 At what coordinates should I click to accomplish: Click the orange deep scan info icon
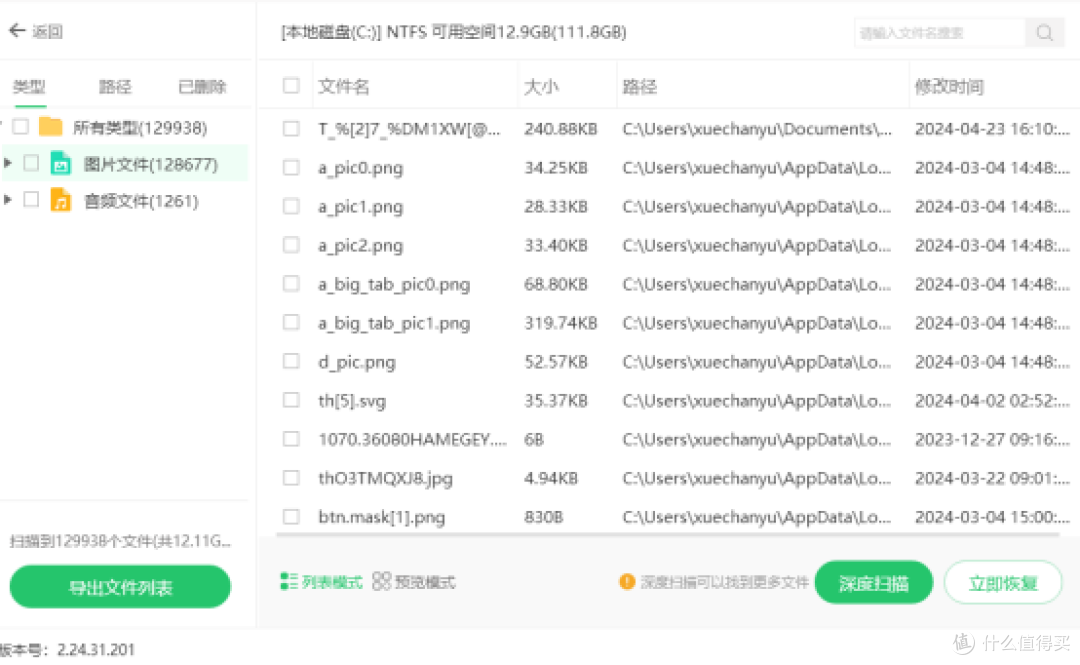pos(627,582)
